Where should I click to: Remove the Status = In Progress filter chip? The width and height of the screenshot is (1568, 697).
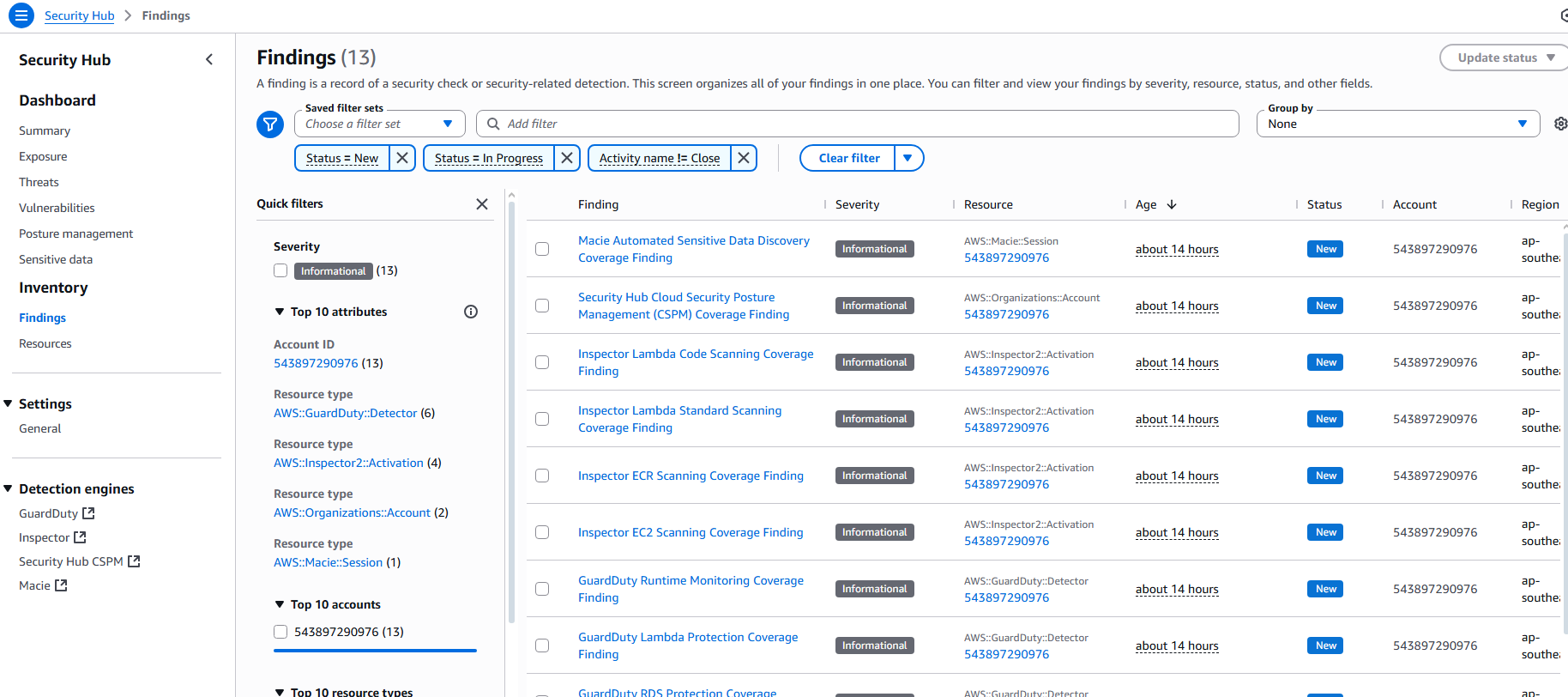[x=567, y=158]
